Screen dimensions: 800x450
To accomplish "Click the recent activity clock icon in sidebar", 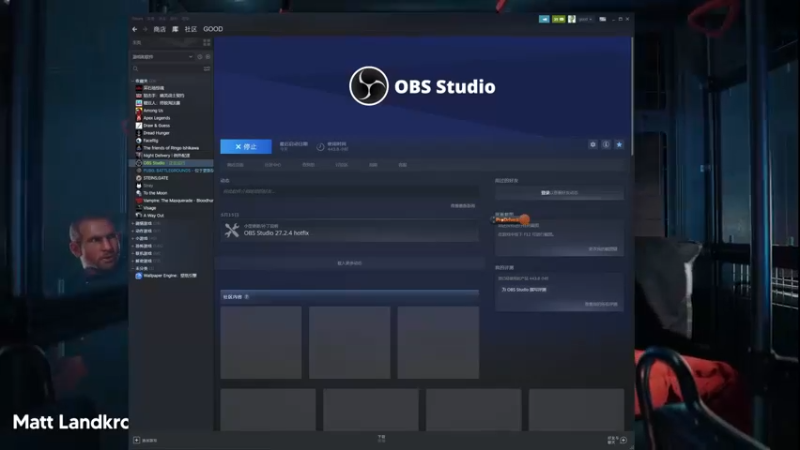I will pos(199,57).
